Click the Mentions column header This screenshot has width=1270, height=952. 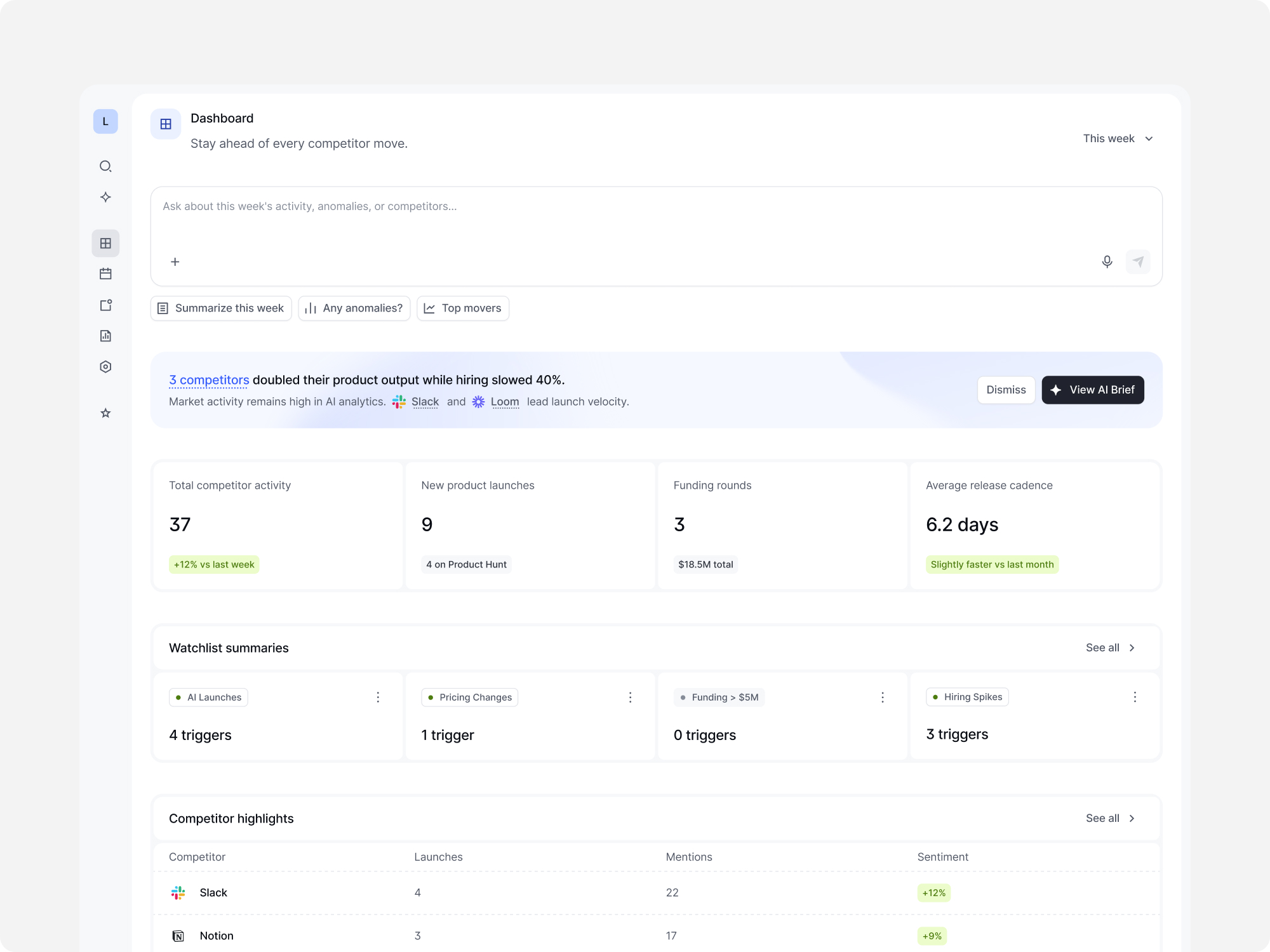tap(689, 857)
